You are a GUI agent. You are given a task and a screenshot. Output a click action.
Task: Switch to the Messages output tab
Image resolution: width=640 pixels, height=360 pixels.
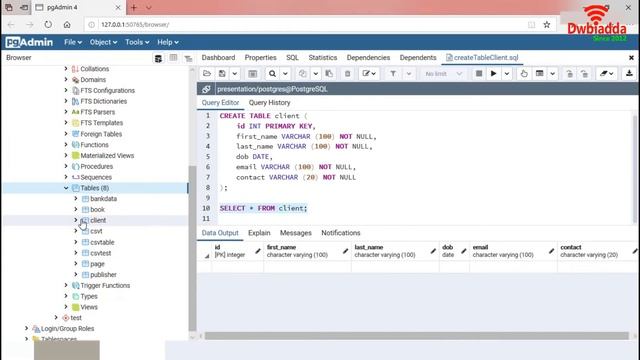click(x=296, y=233)
